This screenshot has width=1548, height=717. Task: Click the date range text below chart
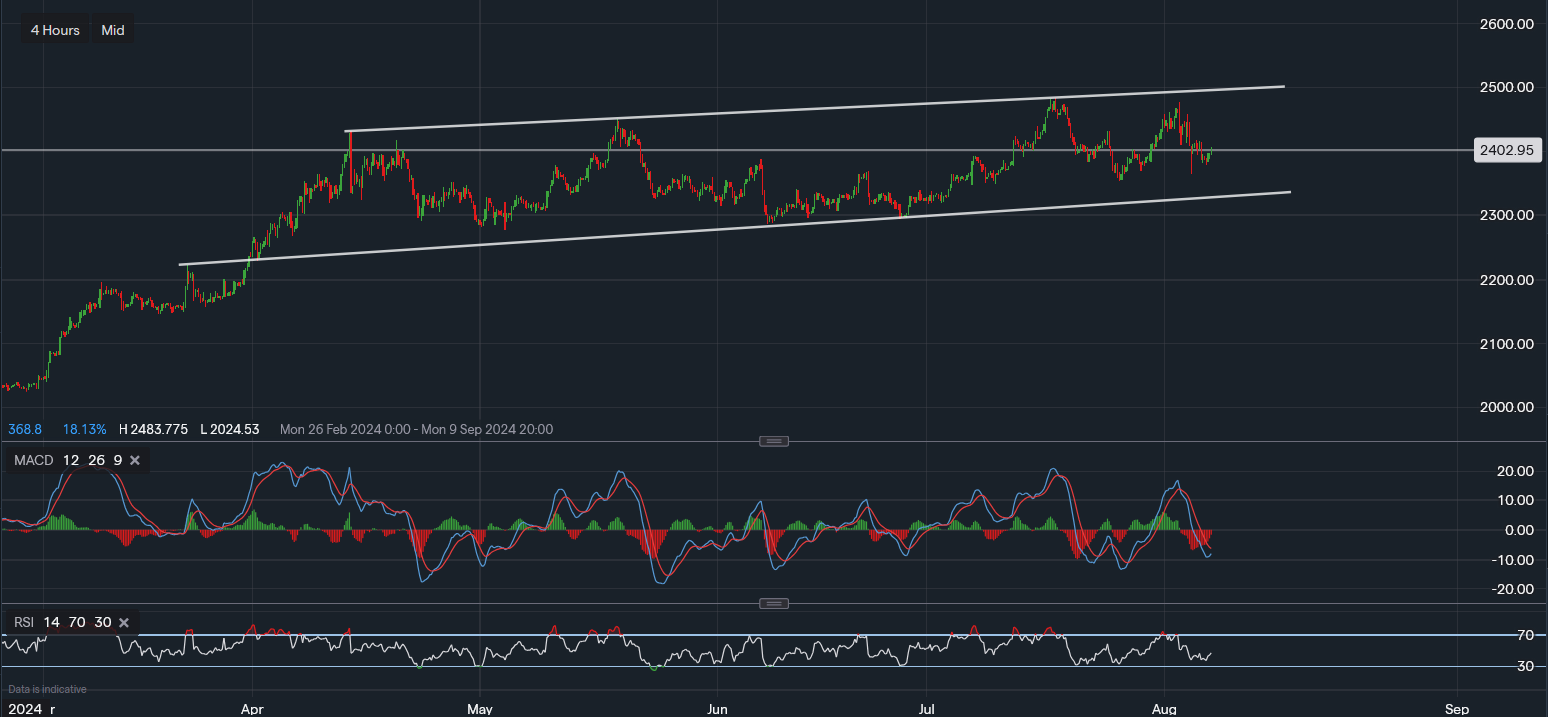pos(416,429)
